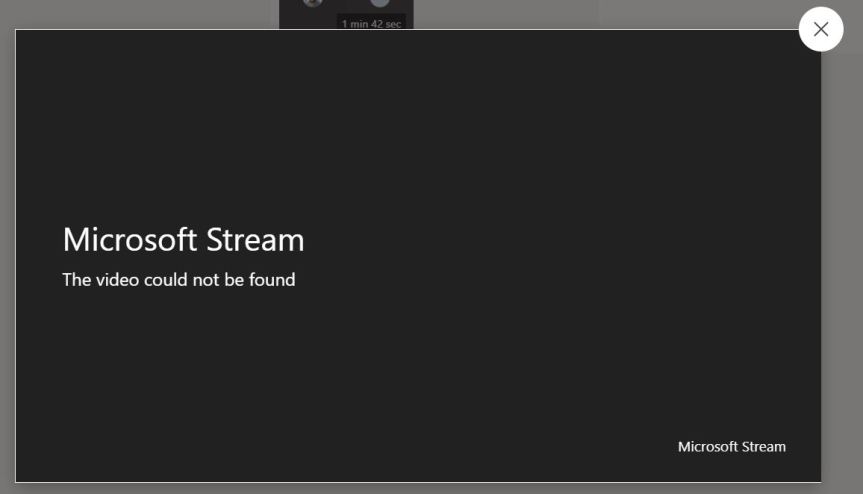Image resolution: width=863 pixels, height=494 pixels.
Task: Click the '1 min 42 sec' duration badge
Action: click(x=371, y=23)
